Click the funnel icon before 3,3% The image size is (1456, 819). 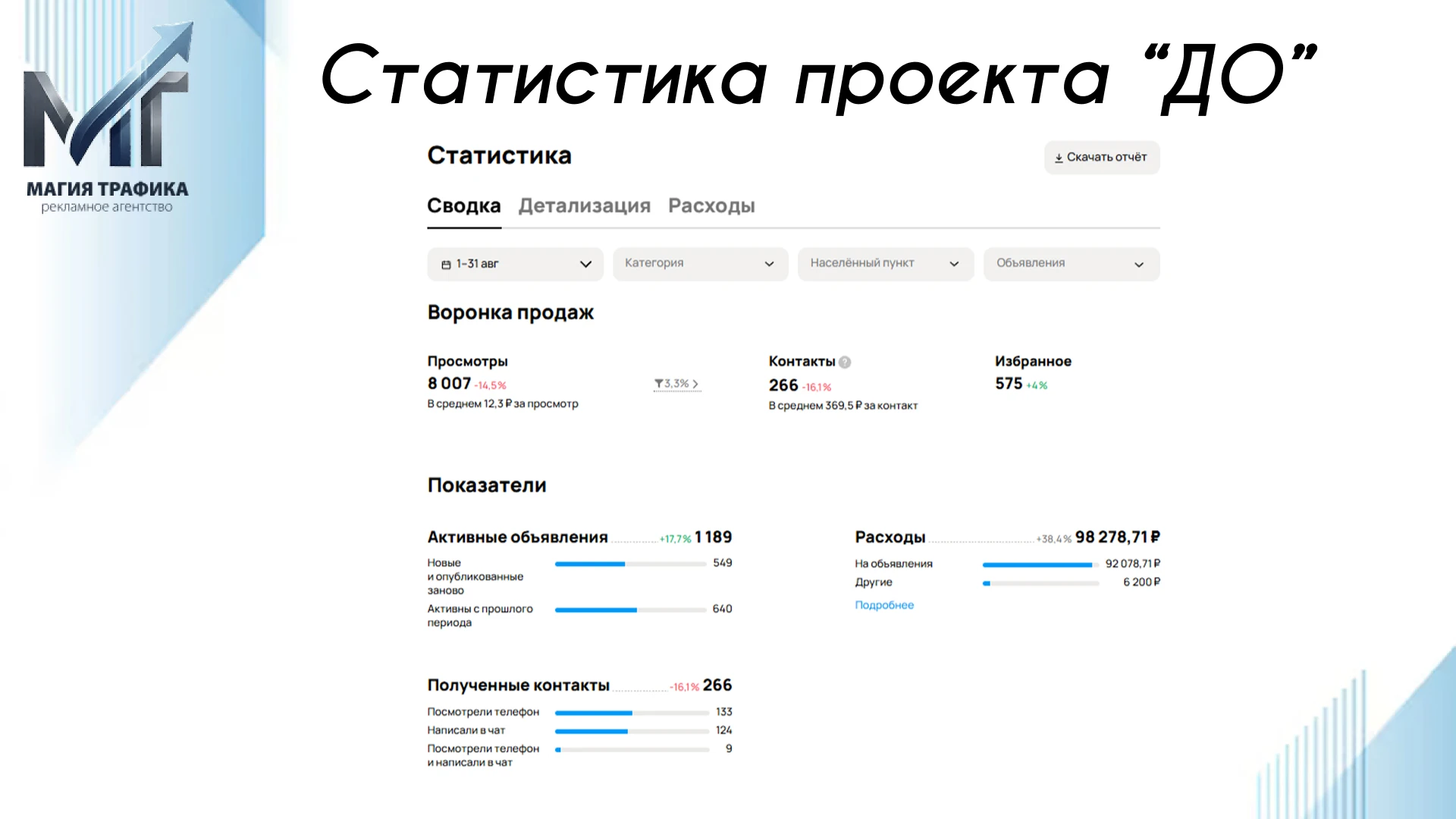click(x=658, y=384)
